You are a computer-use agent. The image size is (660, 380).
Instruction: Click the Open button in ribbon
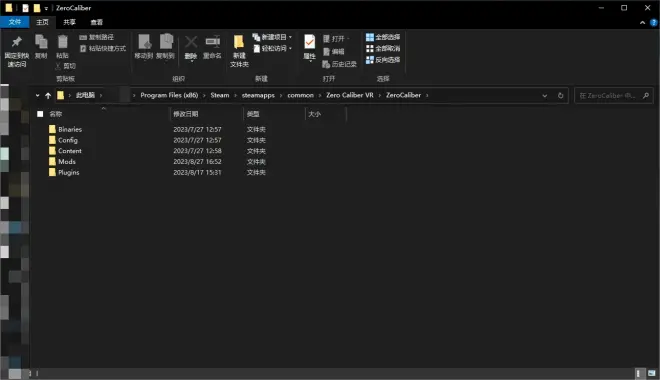click(x=336, y=39)
